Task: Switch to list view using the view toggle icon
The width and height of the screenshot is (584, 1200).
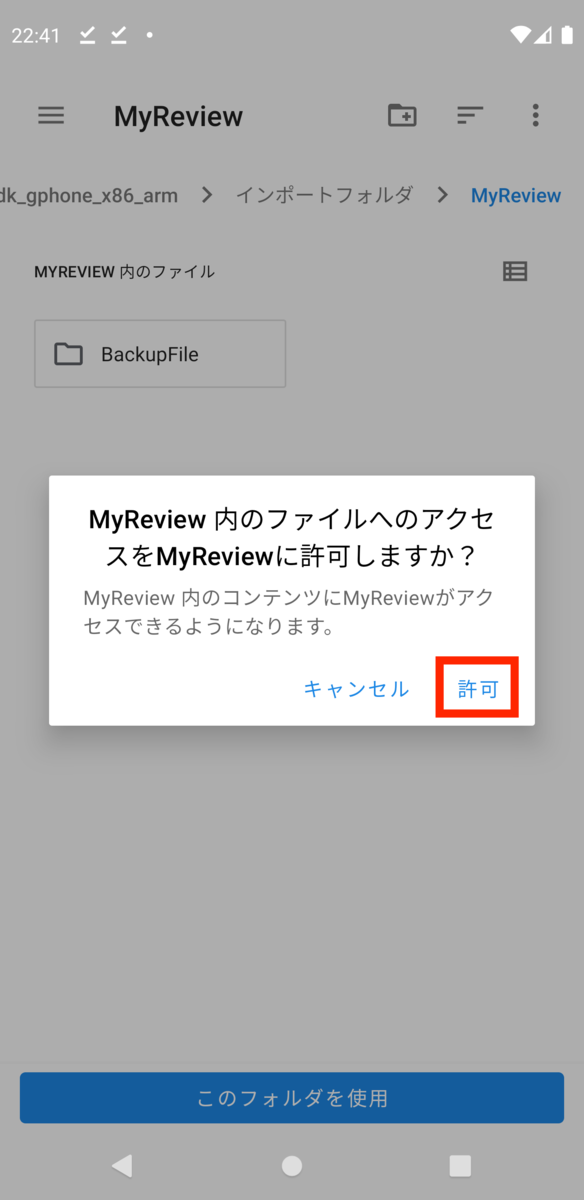Action: (515, 271)
